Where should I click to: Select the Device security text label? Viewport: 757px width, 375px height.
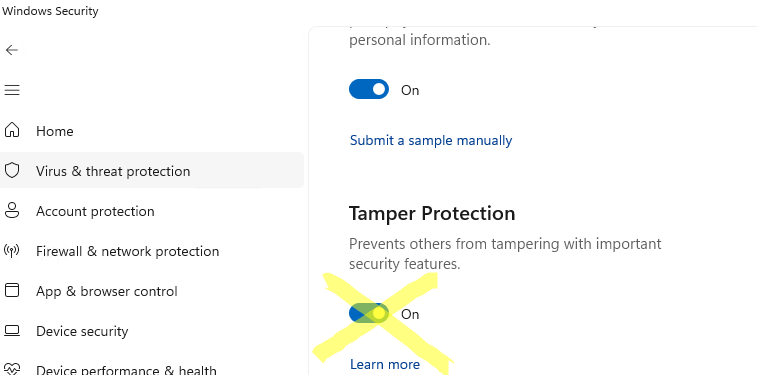tap(82, 332)
